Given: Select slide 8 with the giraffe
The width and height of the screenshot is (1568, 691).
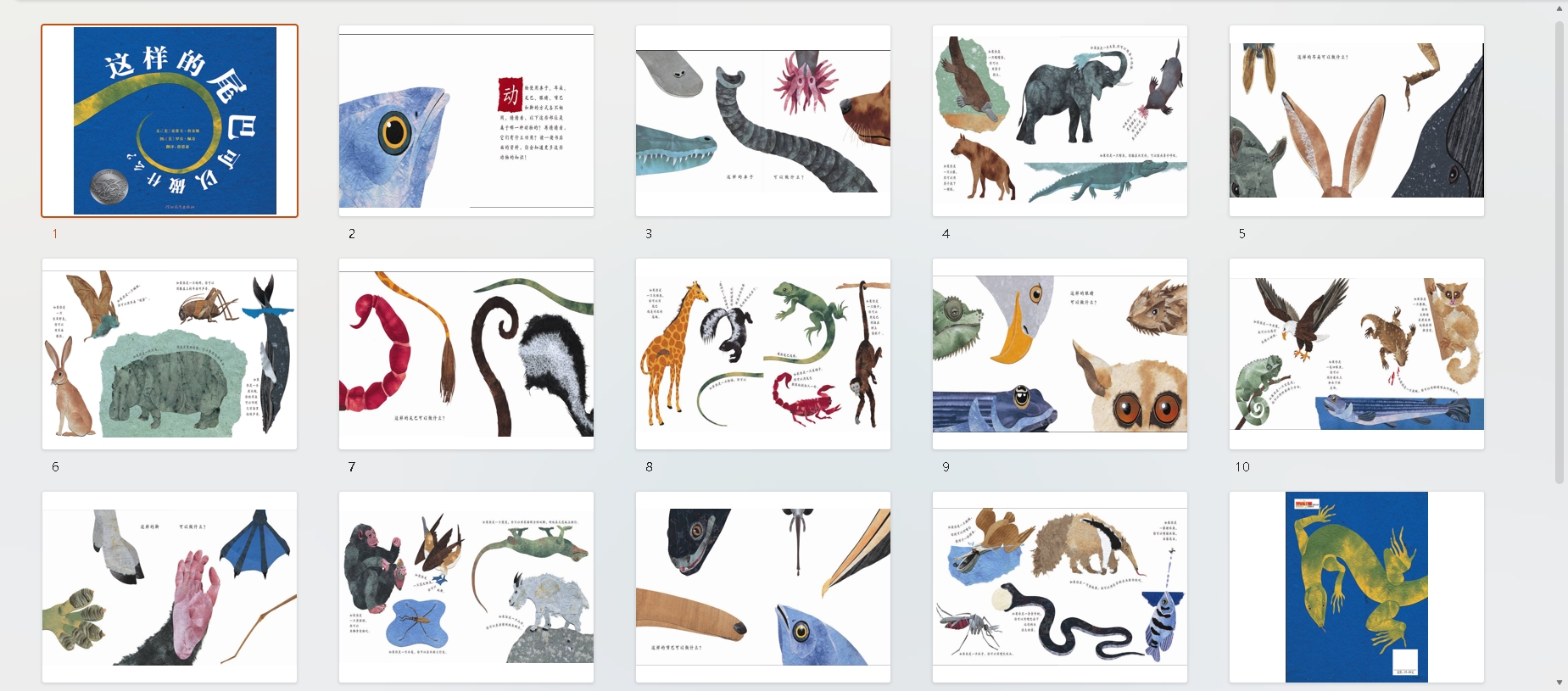Looking at the screenshot, I should pyautogui.click(x=763, y=354).
